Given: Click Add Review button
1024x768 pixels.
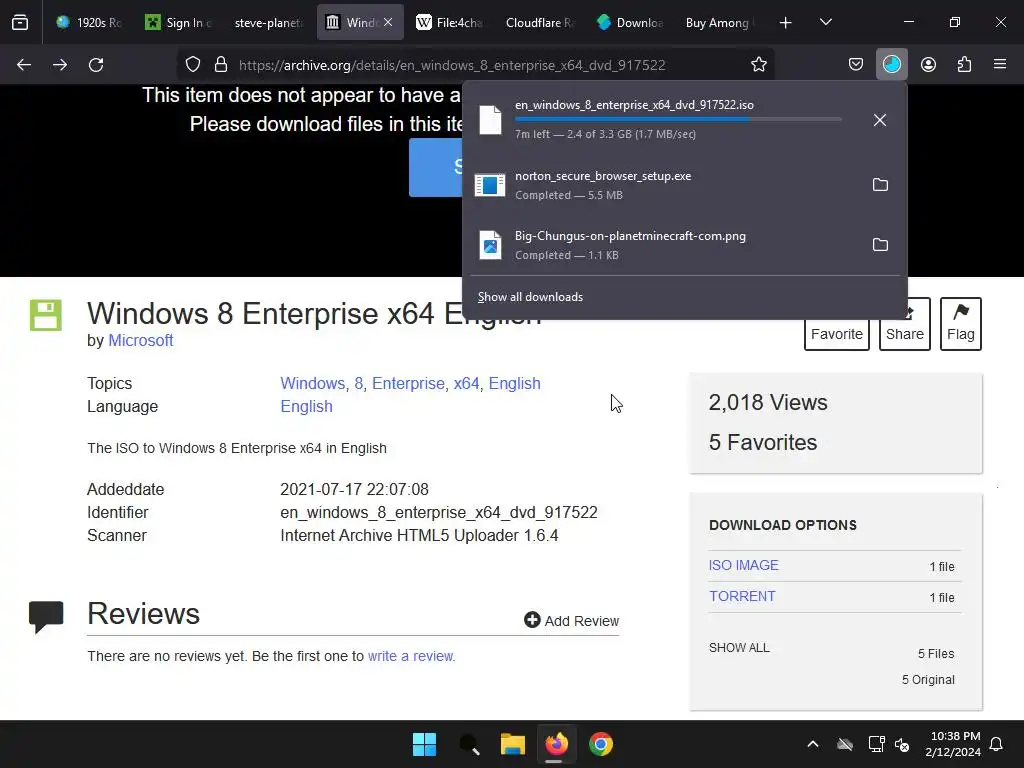Looking at the screenshot, I should pyautogui.click(x=571, y=620).
